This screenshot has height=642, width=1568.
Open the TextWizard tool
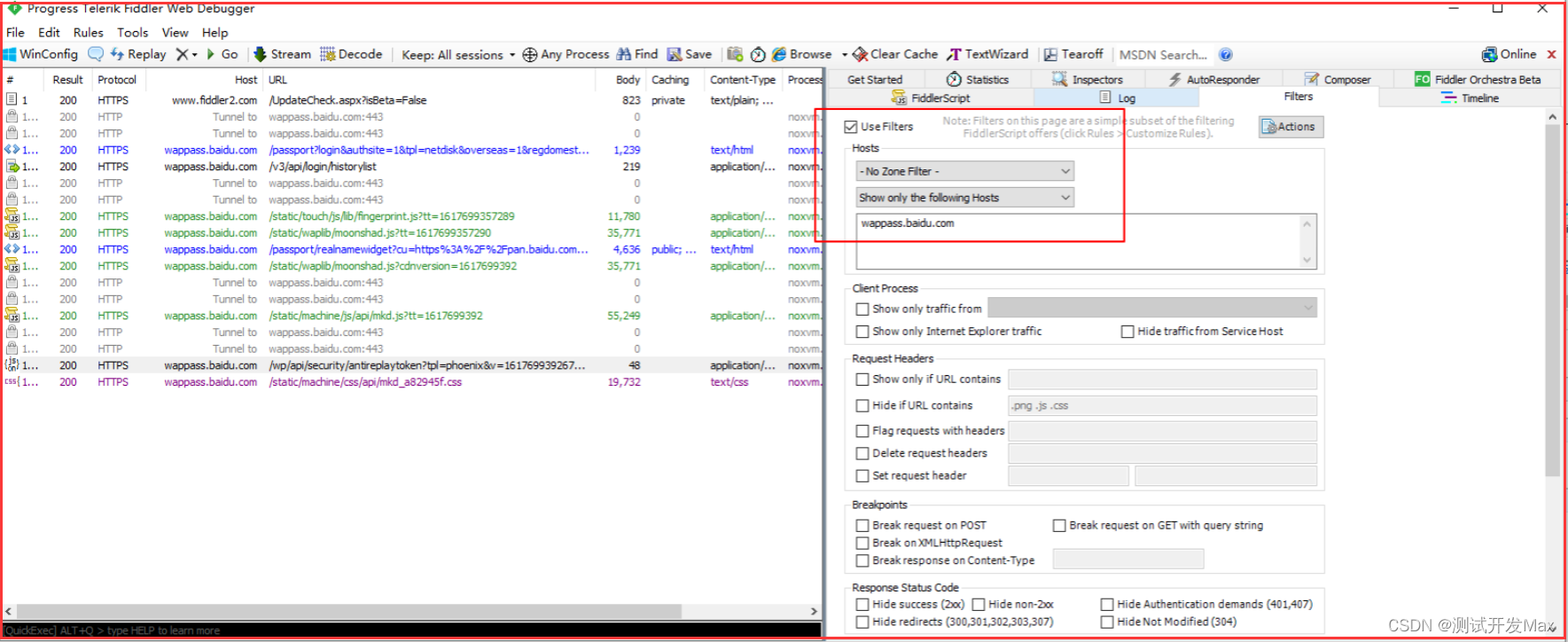(x=987, y=54)
